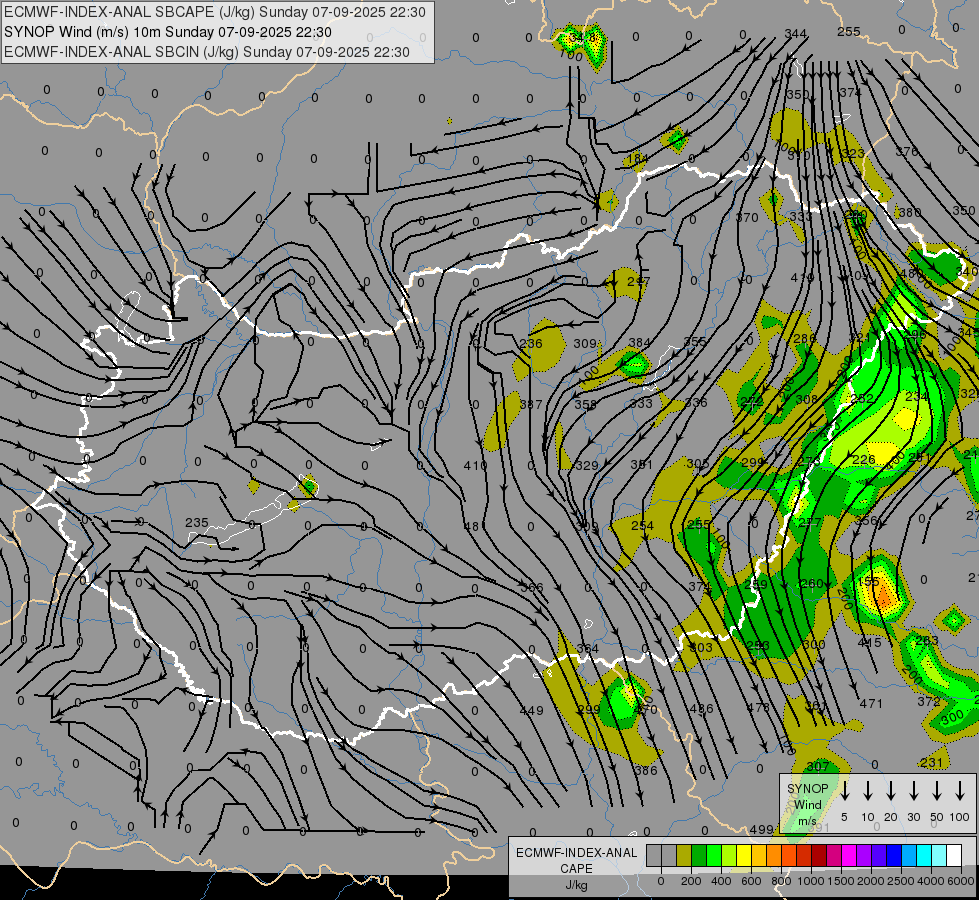The width and height of the screenshot is (979, 900).
Task: Click the map value 436
Action: coord(701,708)
